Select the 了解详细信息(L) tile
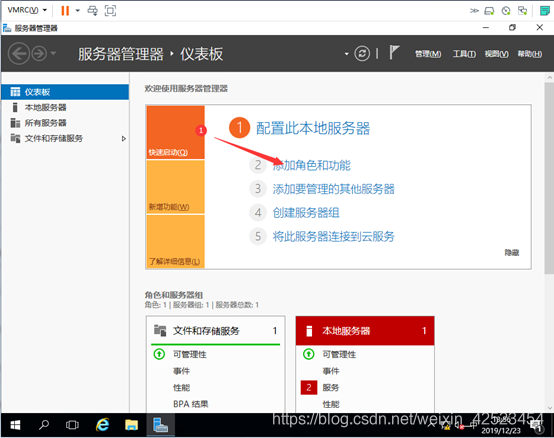Screen dimensions: 554x438 click(176, 241)
